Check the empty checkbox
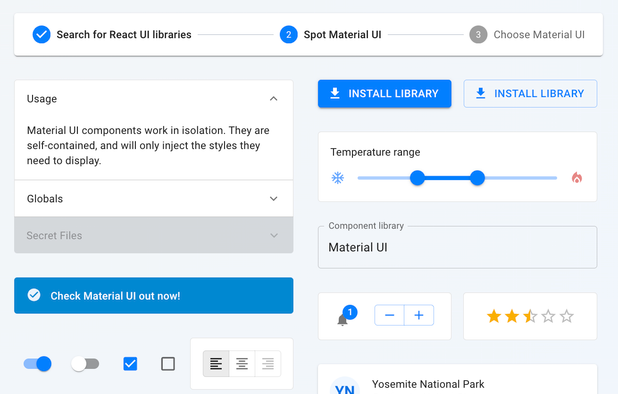This screenshot has width=618, height=394. point(168,364)
